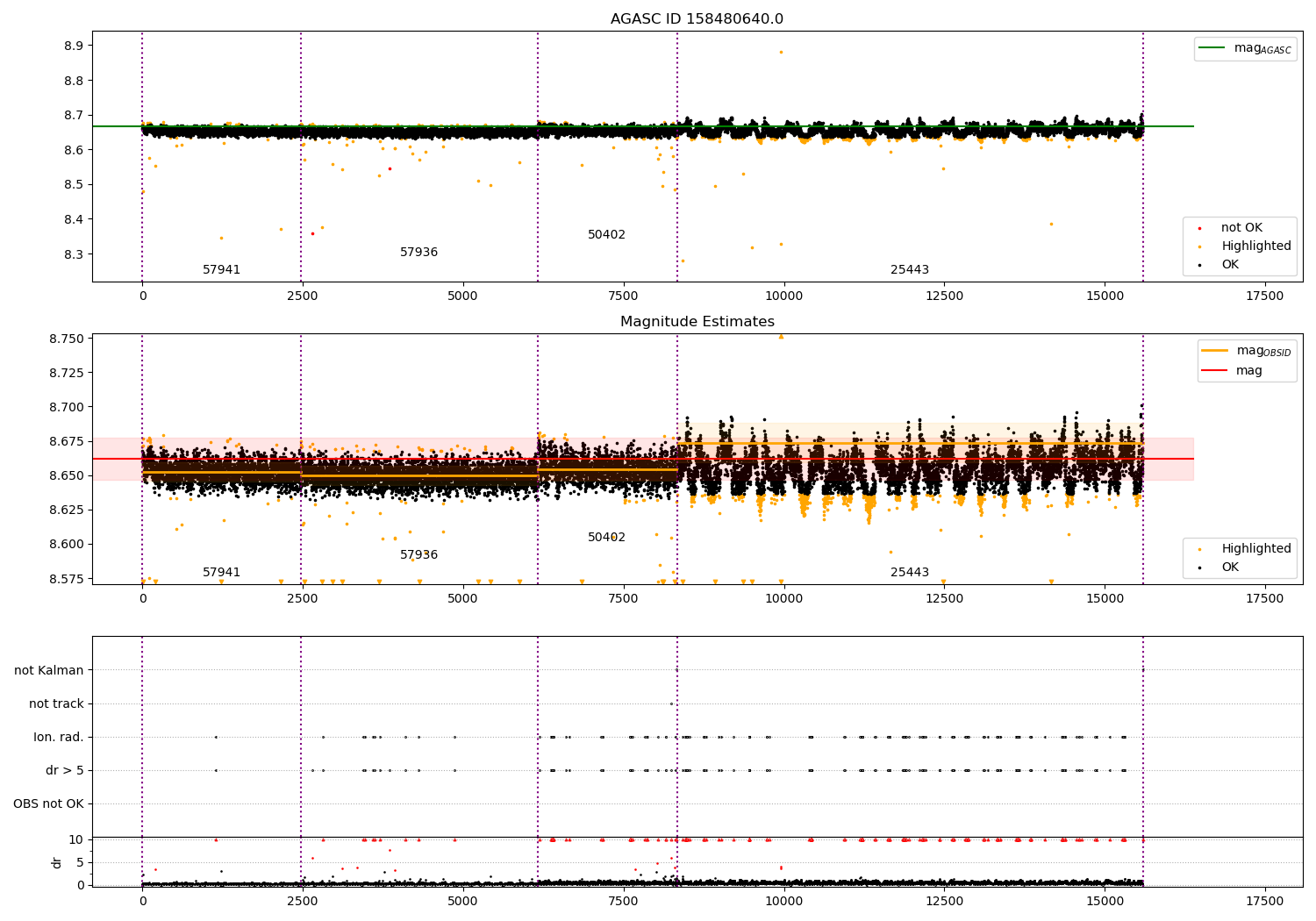This screenshot has width=1316, height=921.
Task: Click the 8.8 y-axis tick label
Action: pos(73,81)
